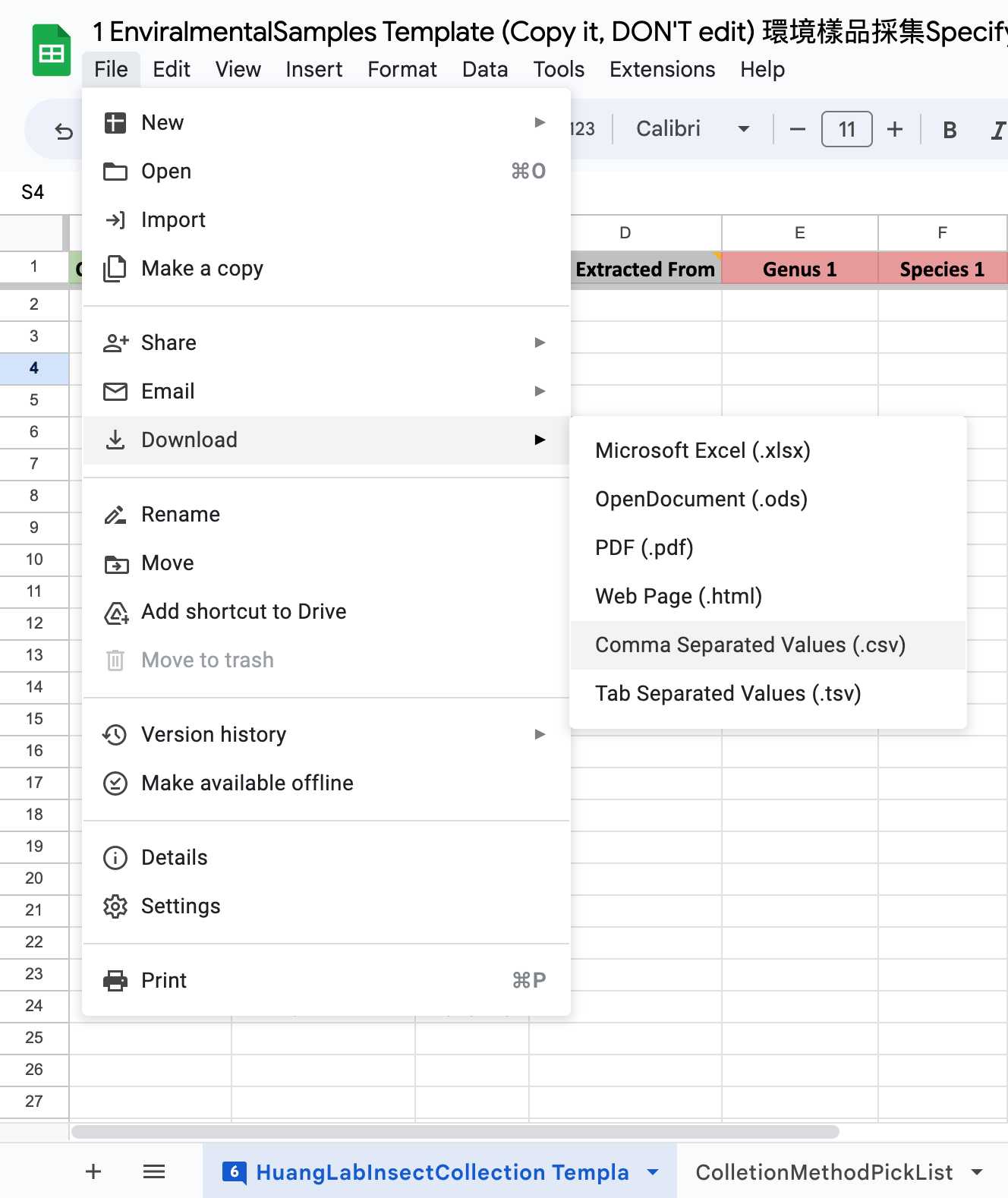This screenshot has height=1198, width=1008.
Task: Click the Email envelope icon
Action: pos(115,392)
